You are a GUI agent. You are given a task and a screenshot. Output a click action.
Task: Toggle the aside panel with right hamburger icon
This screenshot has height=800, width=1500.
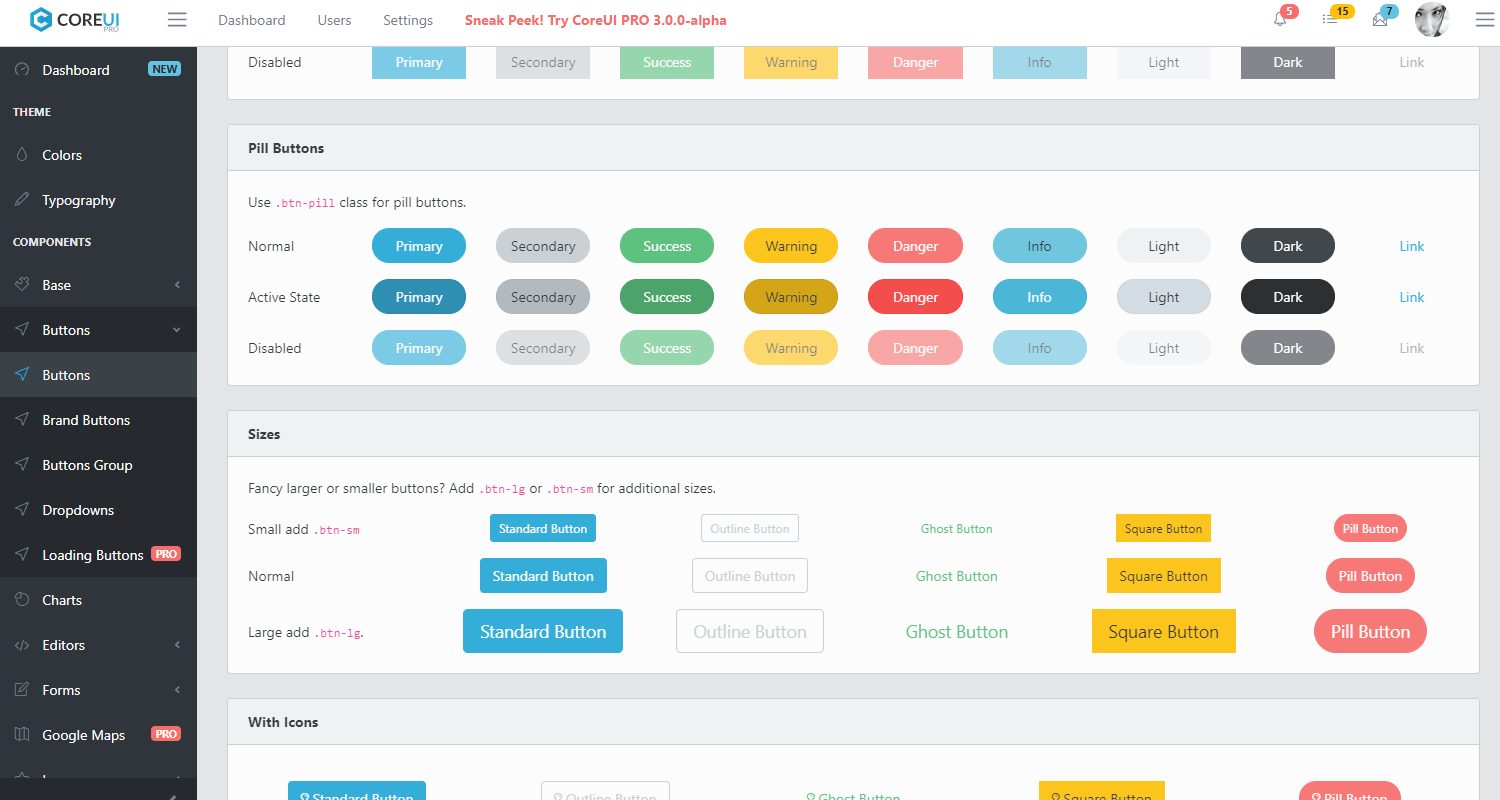1485,19
